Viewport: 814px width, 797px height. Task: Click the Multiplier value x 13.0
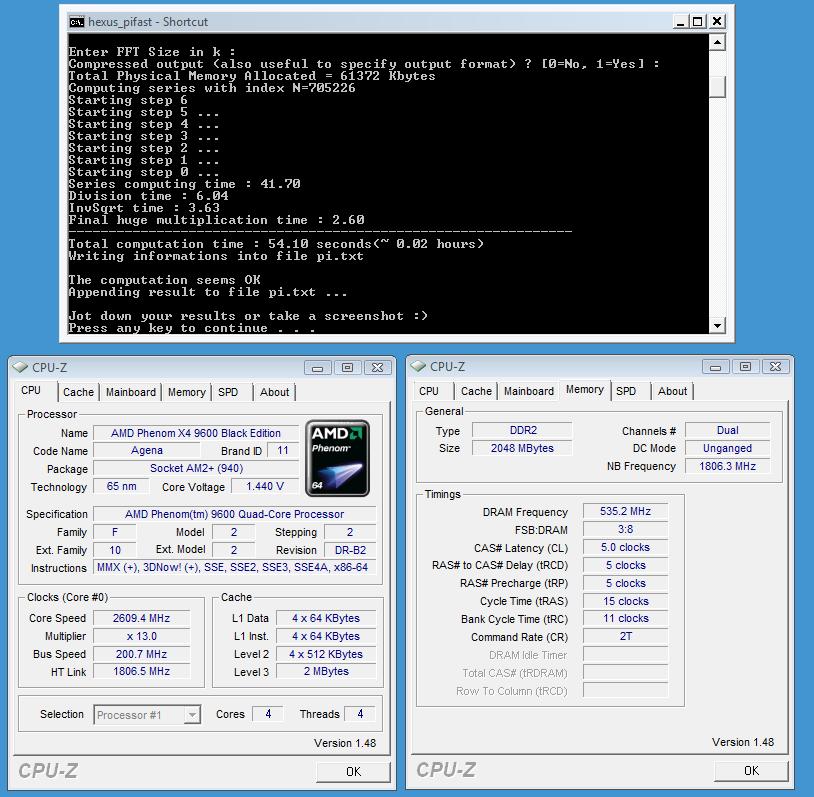point(141,636)
